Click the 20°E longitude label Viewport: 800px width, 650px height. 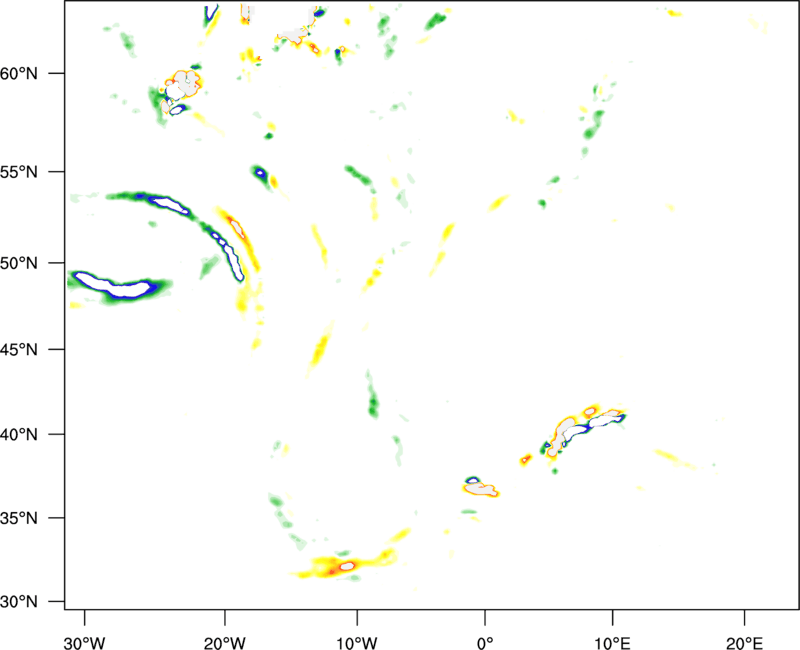tap(744, 643)
